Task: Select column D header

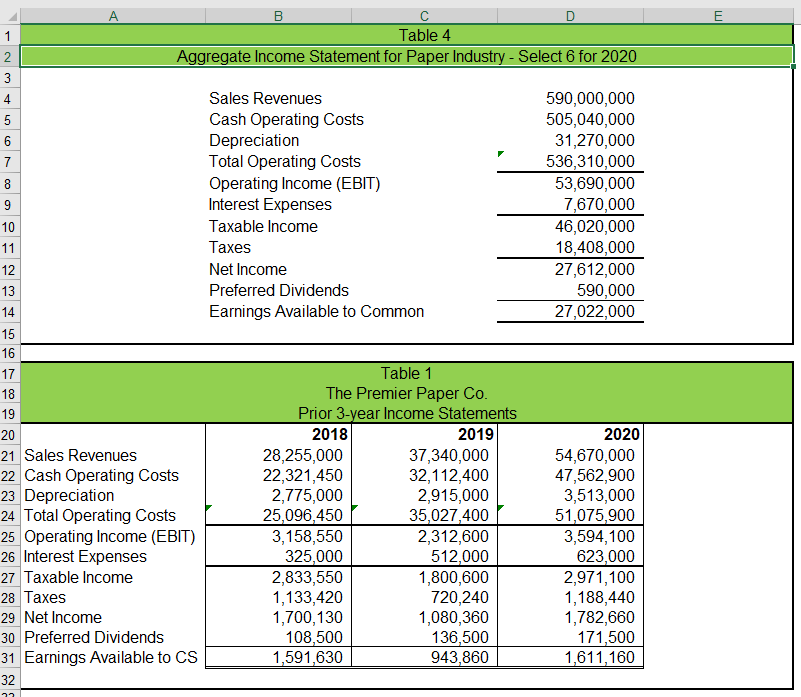Action: coord(570,15)
